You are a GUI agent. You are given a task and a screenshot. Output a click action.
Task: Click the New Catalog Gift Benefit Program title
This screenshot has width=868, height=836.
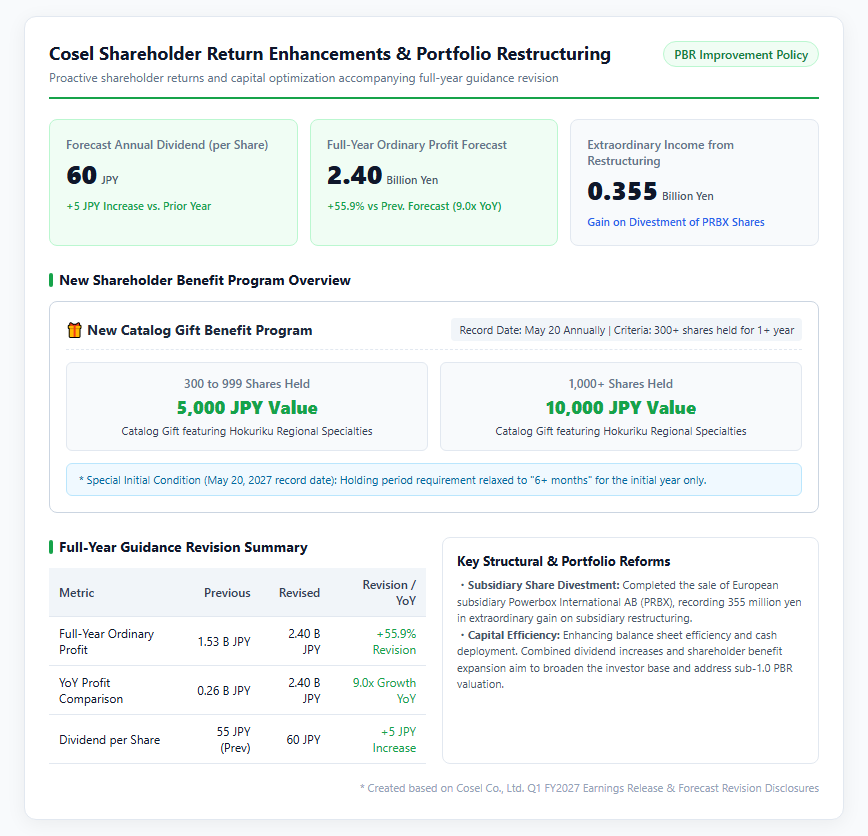[x=200, y=331]
